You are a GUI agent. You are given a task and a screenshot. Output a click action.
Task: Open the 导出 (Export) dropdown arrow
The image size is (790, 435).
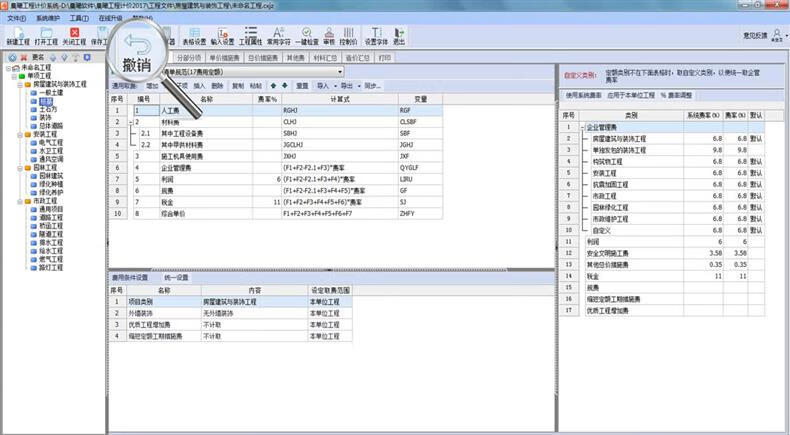(358, 86)
